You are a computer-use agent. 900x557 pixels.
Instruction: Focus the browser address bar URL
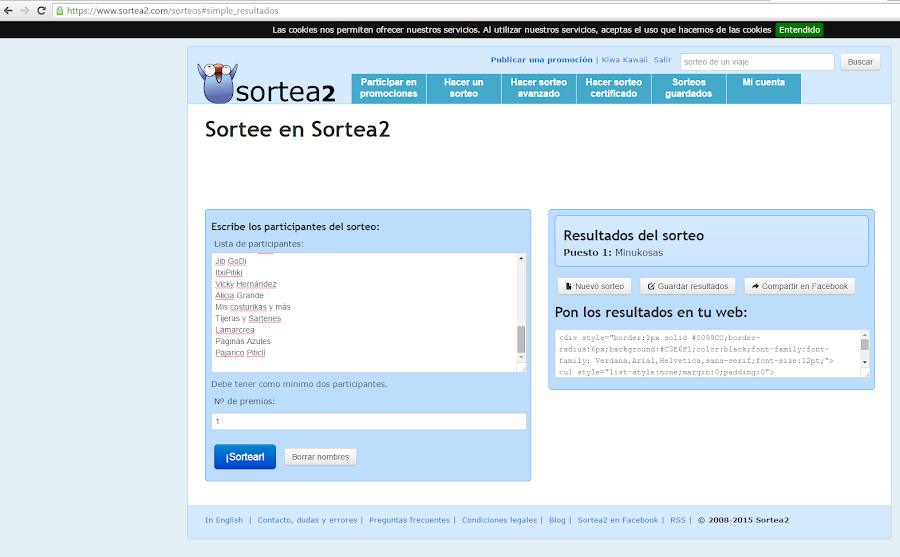(x=173, y=10)
